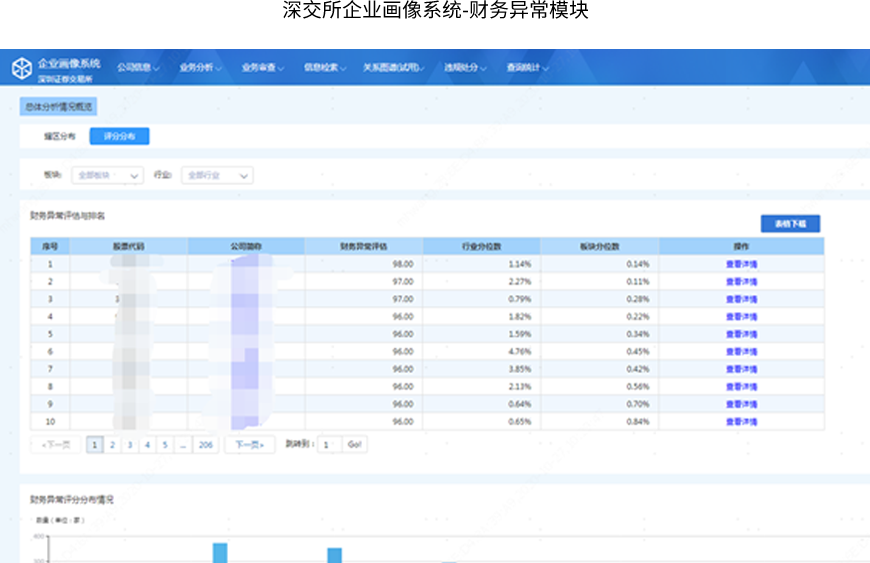Click the 表格下载 button

[790, 224]
